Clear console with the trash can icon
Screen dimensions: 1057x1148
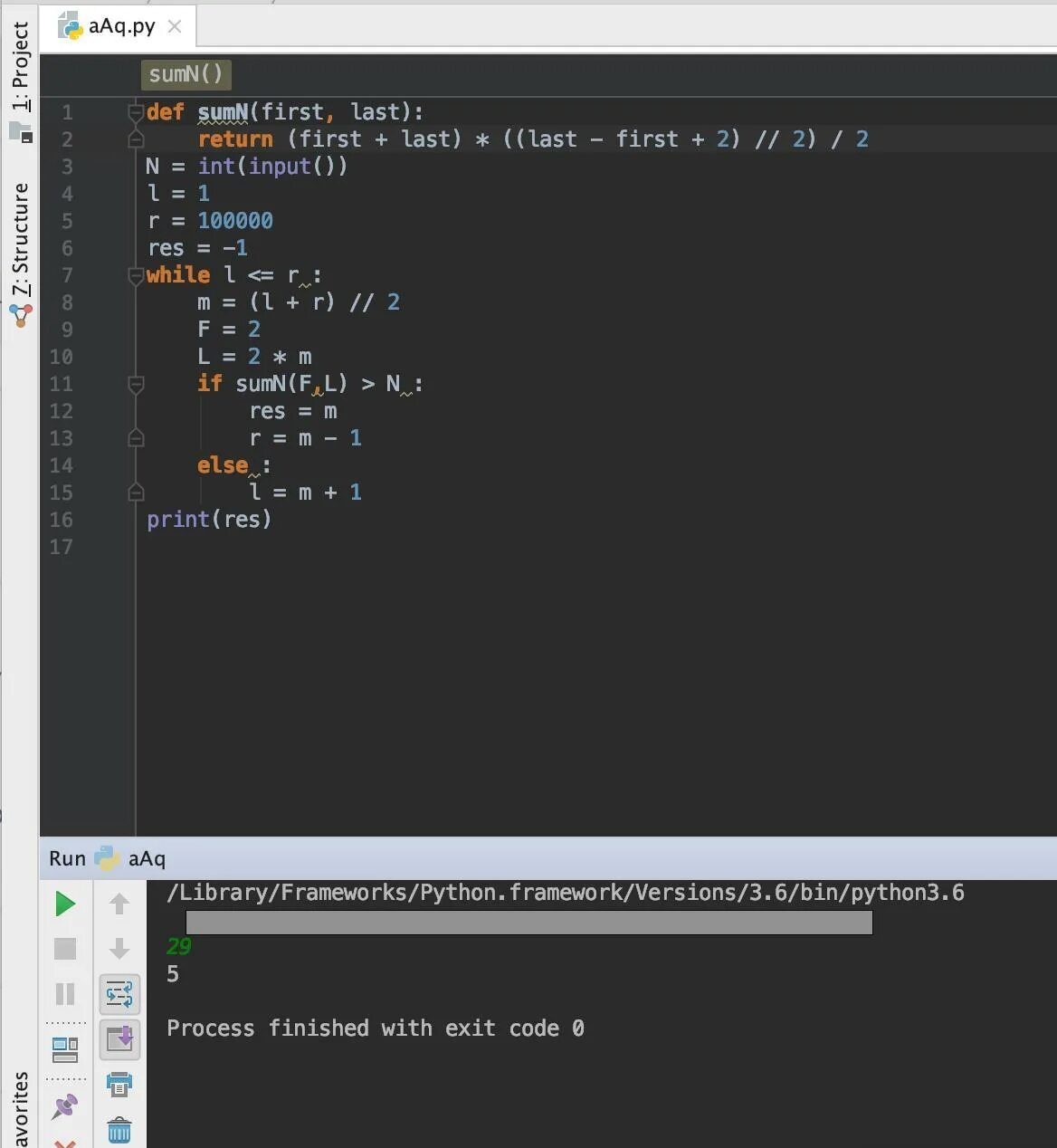coord(119,1130)
